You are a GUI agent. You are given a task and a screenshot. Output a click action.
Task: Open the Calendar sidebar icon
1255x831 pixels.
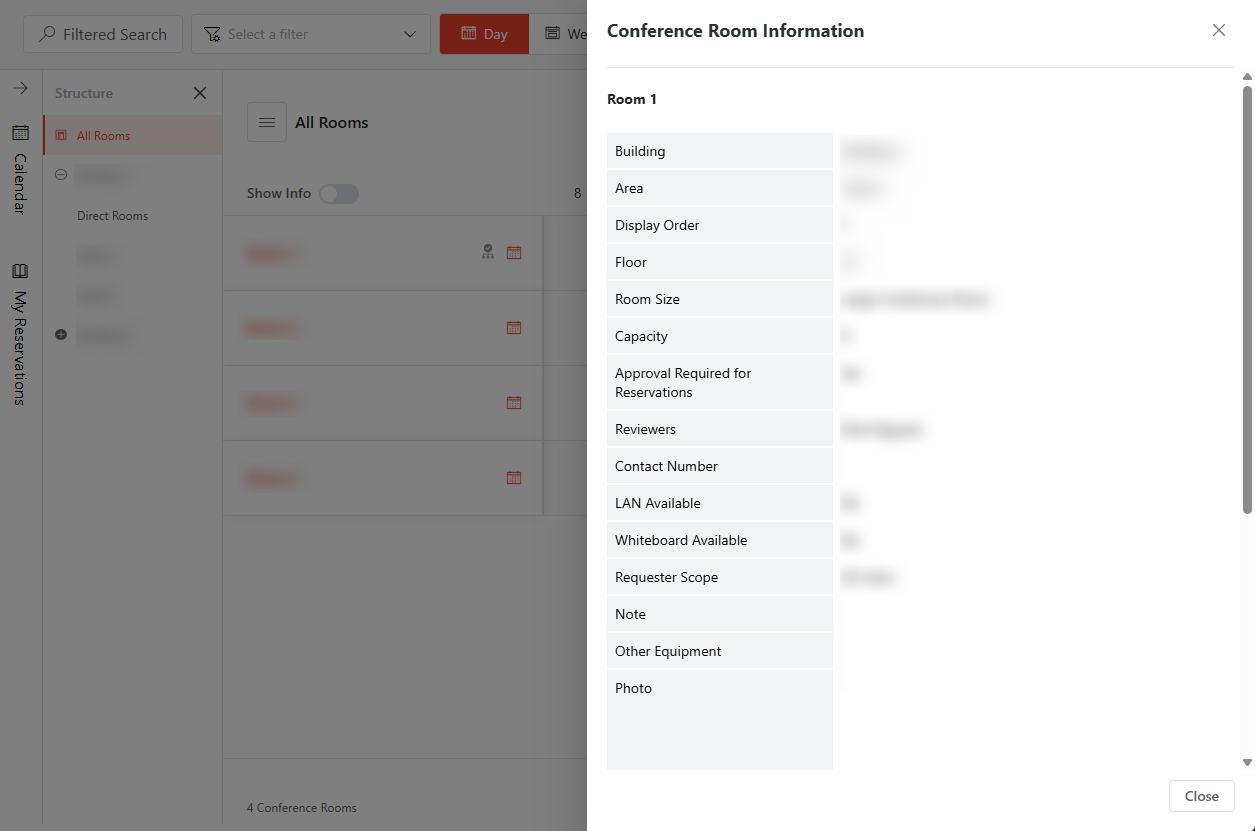[x=20, y=133]
